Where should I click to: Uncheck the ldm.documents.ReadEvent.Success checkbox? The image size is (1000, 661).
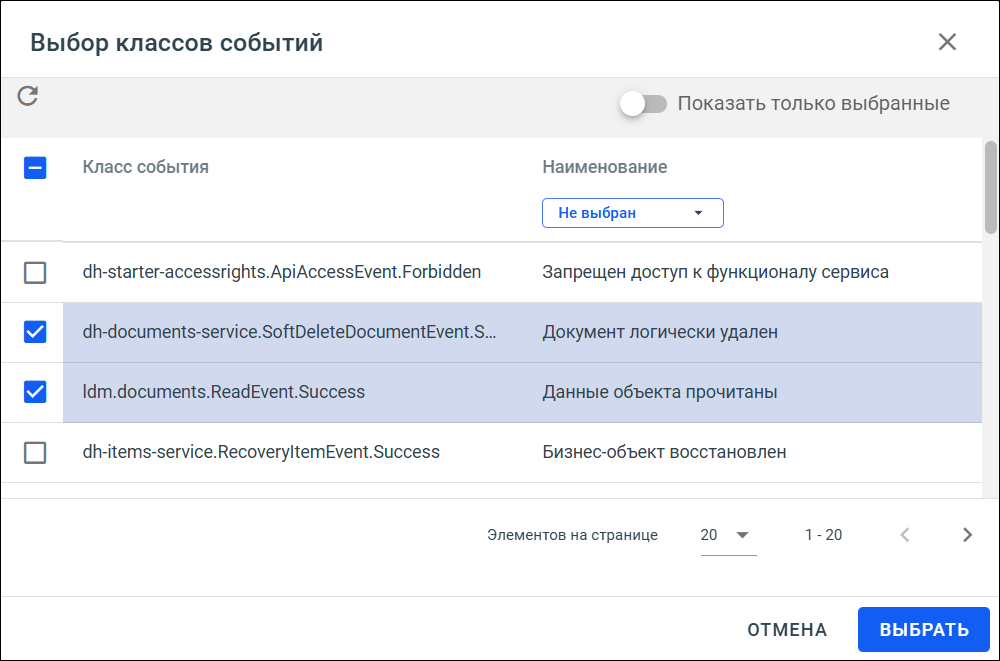point(35,392)
